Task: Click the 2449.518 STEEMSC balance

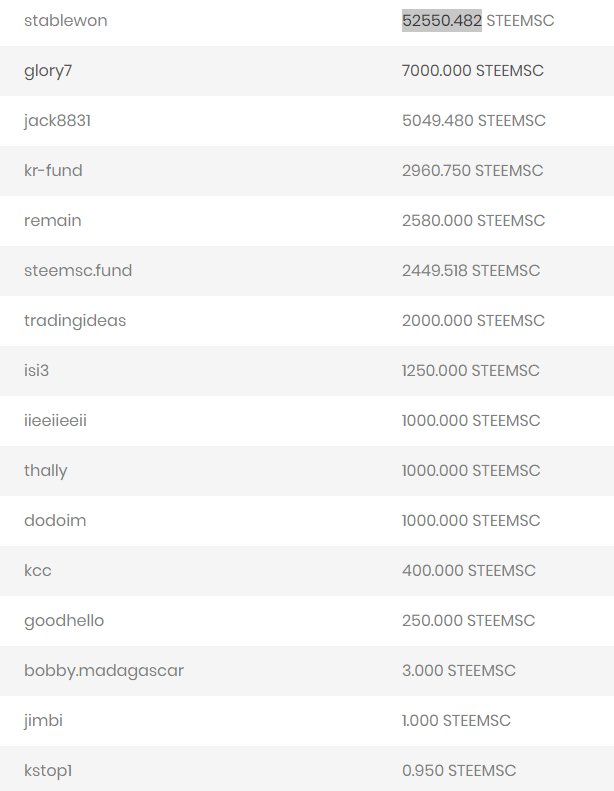Action: [470, 270]
